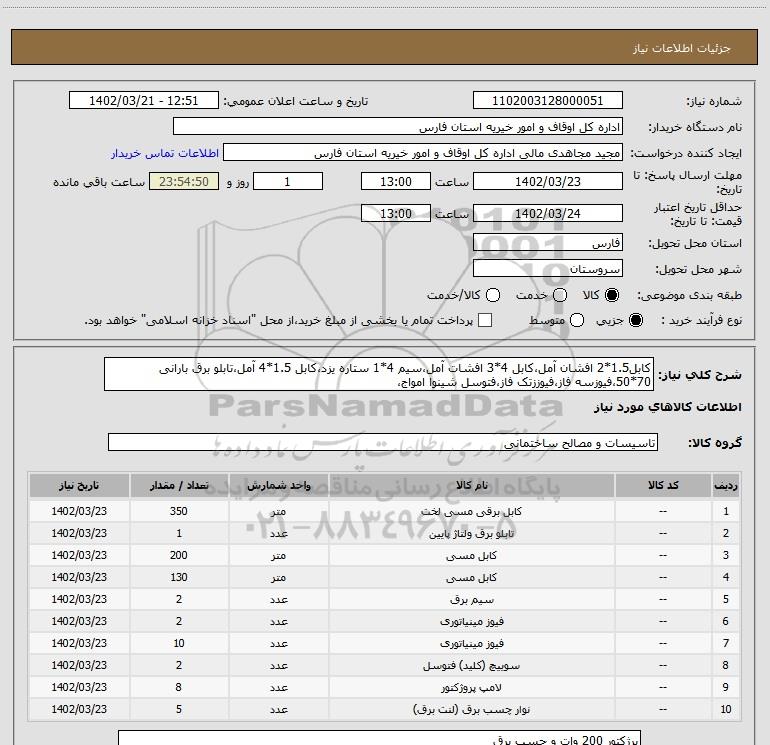Select row item تابلو برق ولتاژ پایین

471,533
